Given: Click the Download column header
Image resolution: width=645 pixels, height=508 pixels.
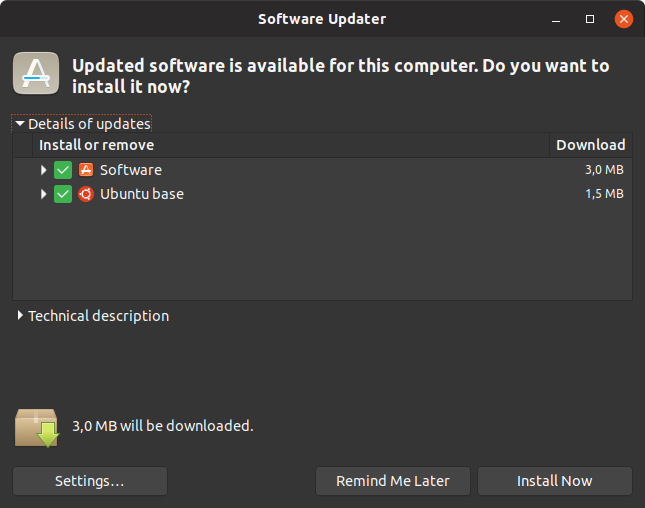Looking at the screenshot, I should (x=590, y=145).
